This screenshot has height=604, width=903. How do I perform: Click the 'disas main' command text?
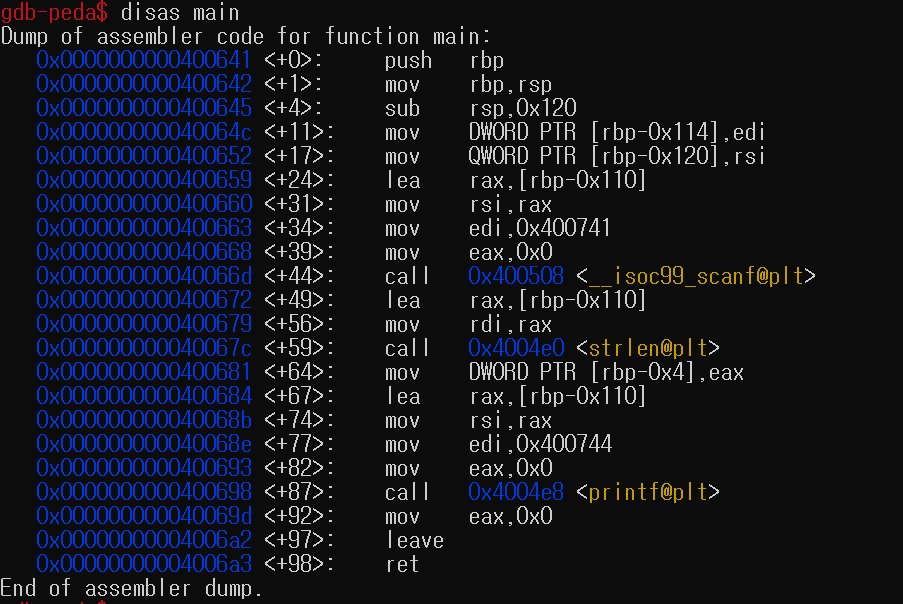point(180,12)
